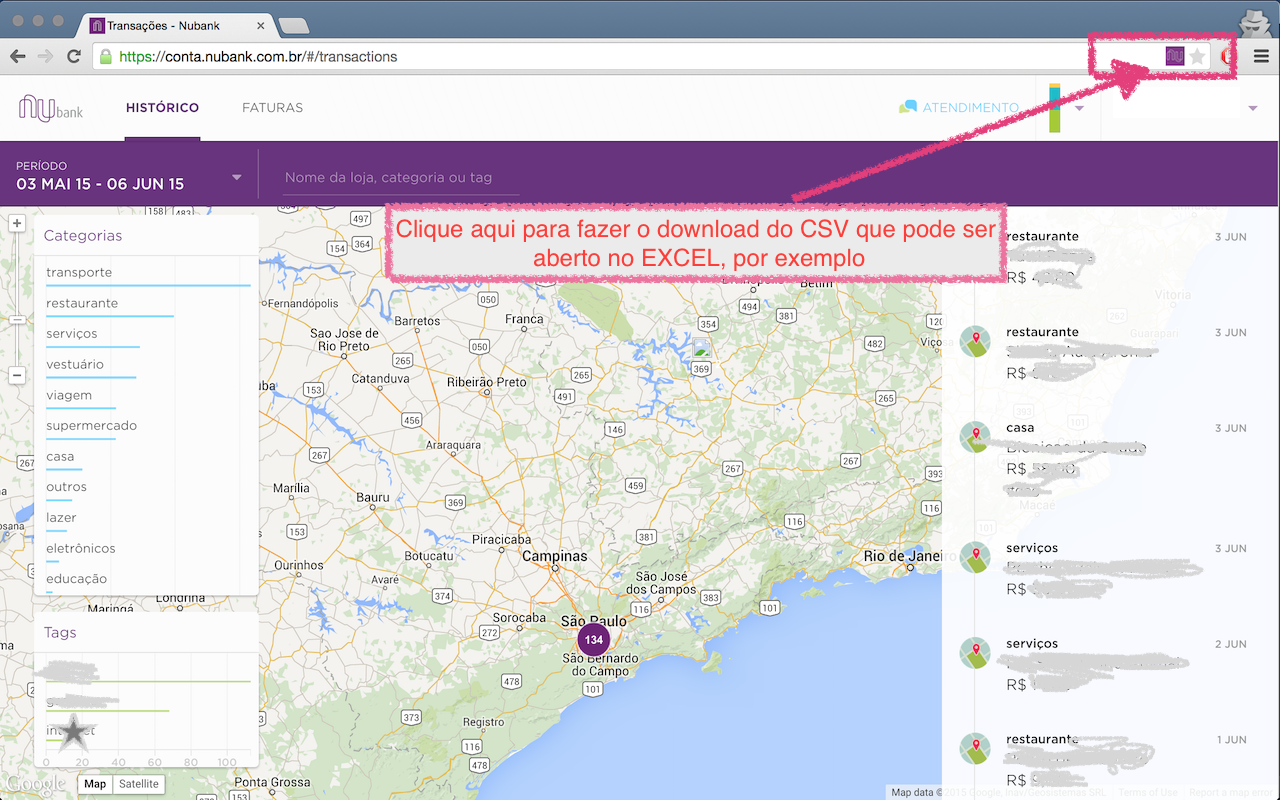
Task: Click the Nubank CSV extension icon
Action: click(x=1175, y=57)
